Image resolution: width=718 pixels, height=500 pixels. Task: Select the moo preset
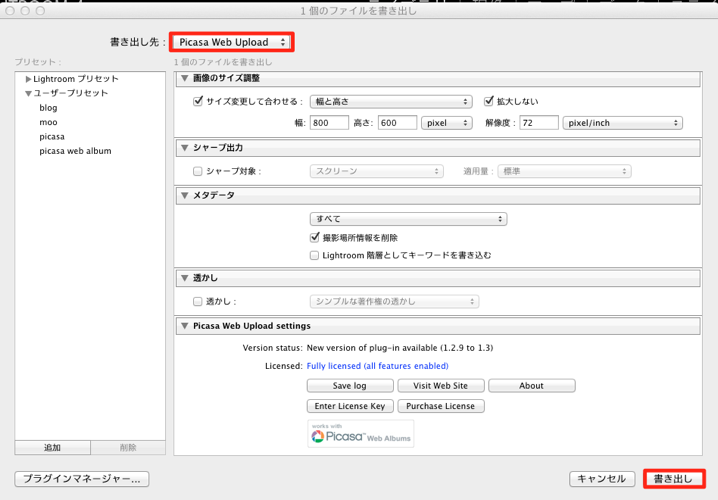[48, 122]
